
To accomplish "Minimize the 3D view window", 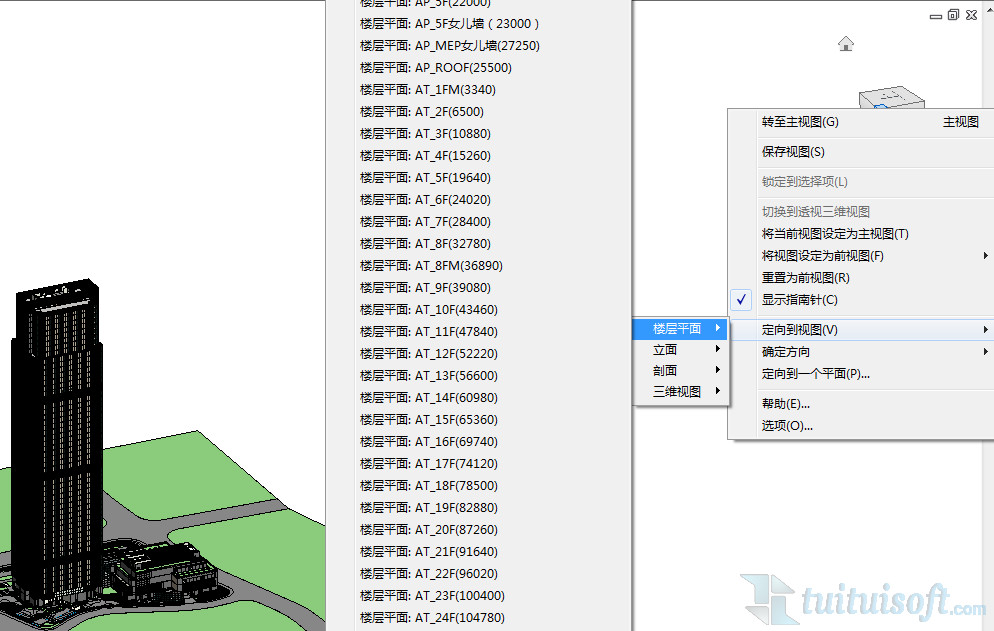I will coord(934,15).
